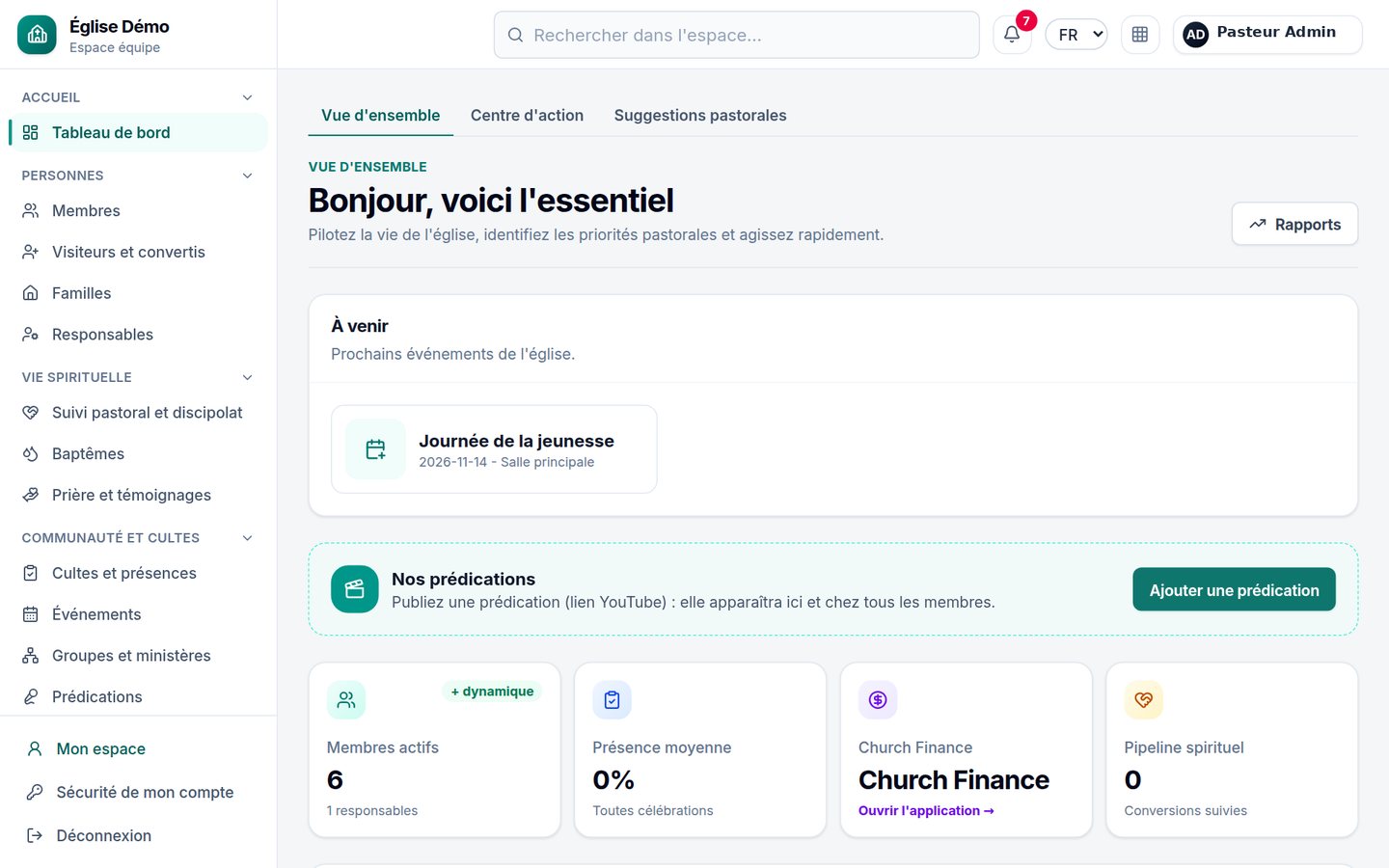The height and width of the screenshot is (868, 1389).
Task: Open the Journée de la jeunesse event card
Action: pyautogui.click(x=494, y=449)
